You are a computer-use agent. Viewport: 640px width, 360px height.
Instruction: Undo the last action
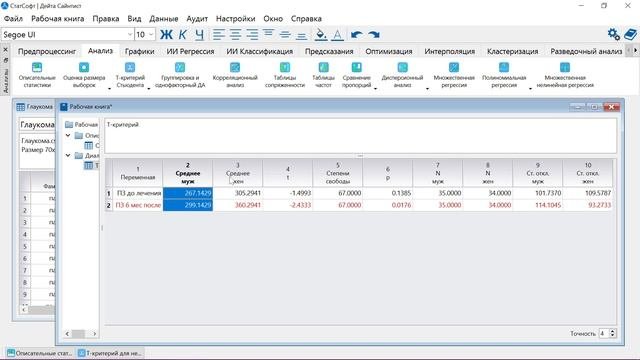356,35
